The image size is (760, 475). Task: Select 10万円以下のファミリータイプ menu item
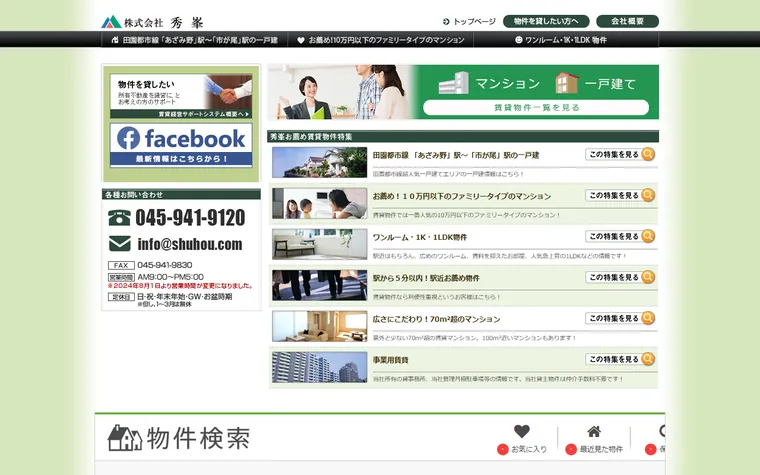coord(381,40)
